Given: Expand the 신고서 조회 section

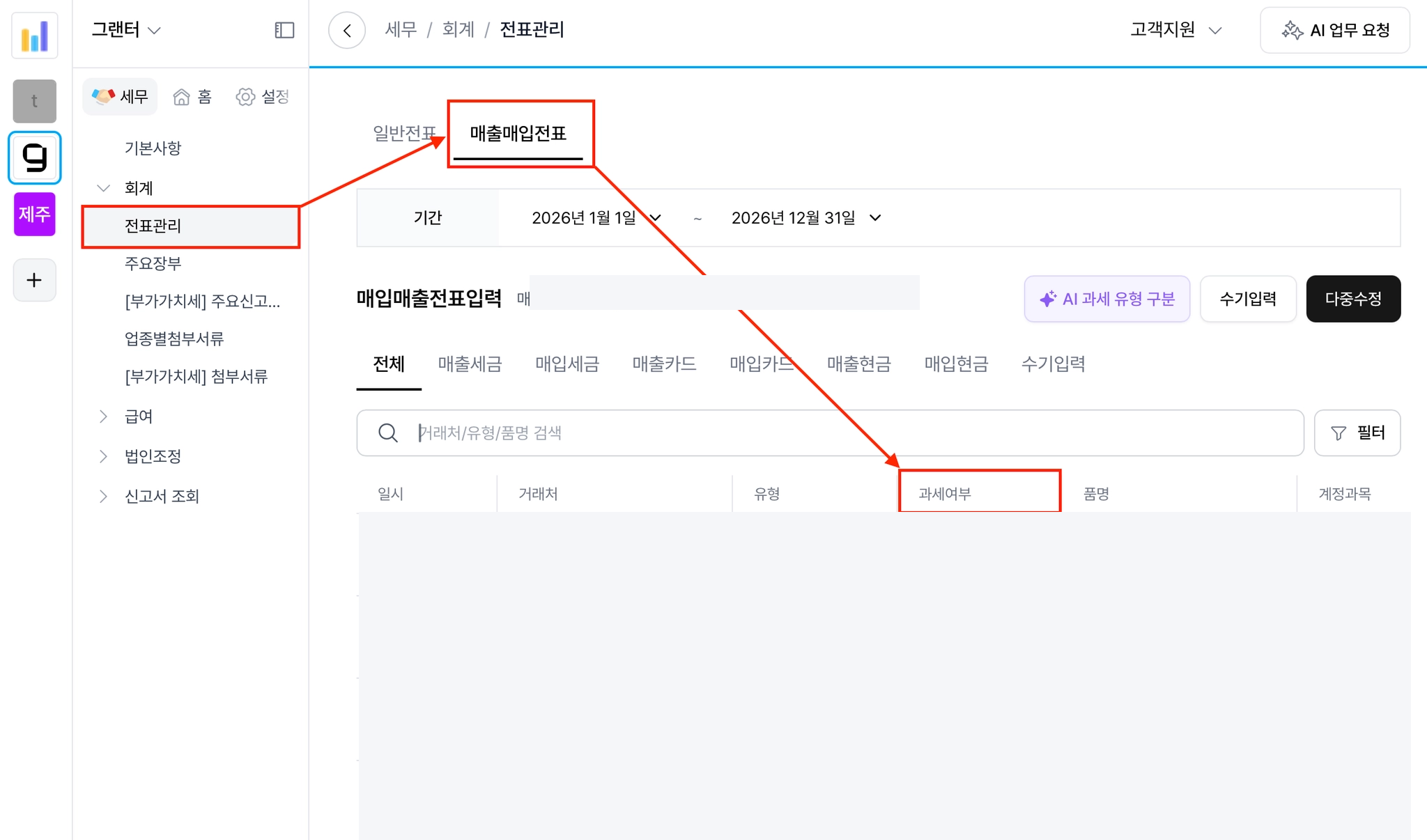Looking at the screenshot, I should [103, 496].
